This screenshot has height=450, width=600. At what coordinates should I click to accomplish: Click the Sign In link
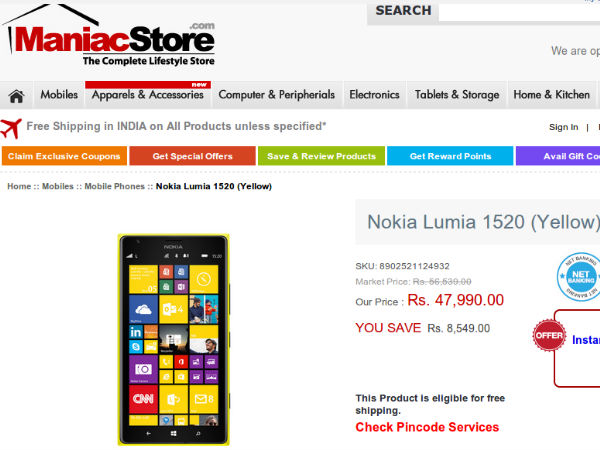563,127
